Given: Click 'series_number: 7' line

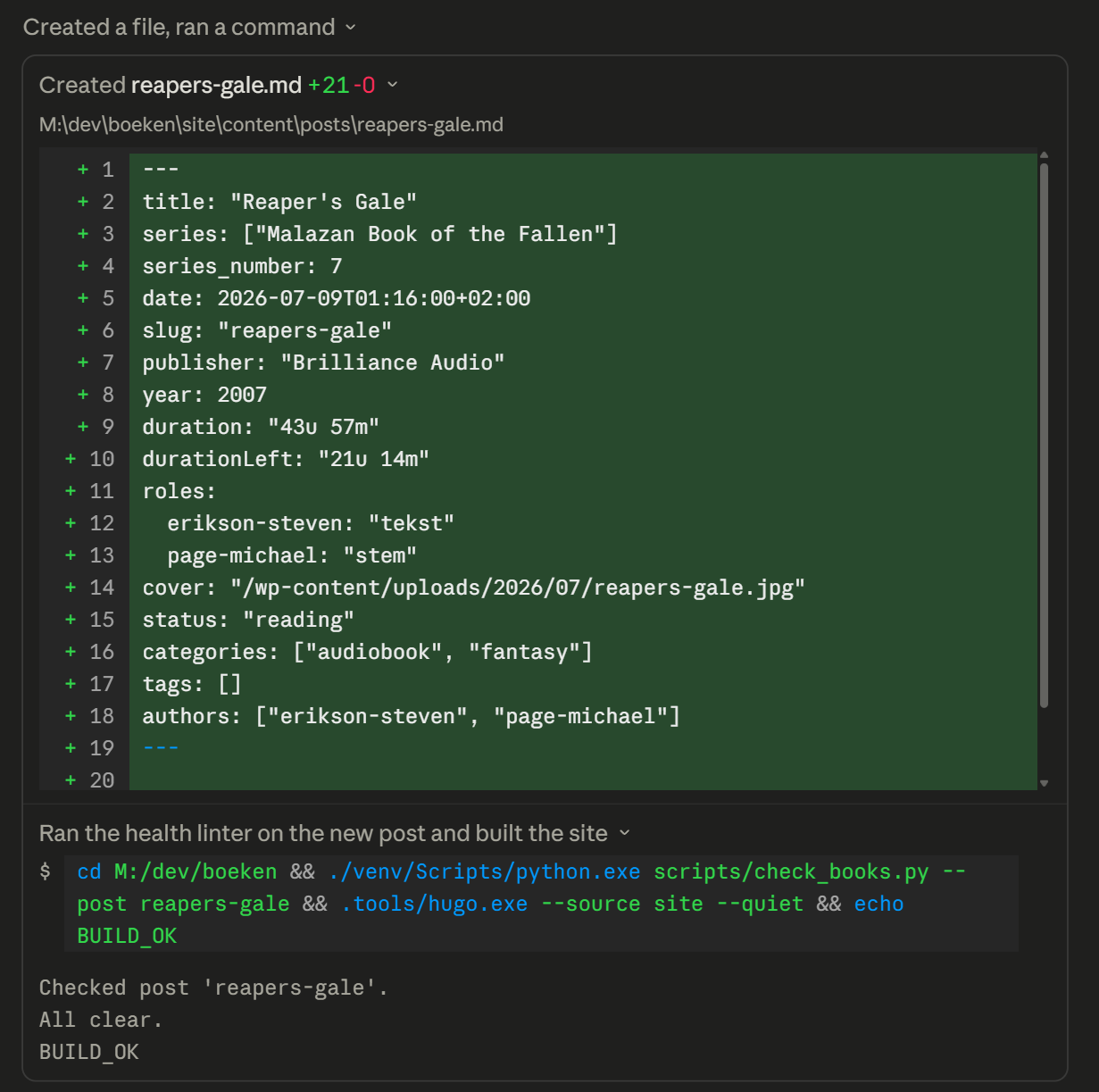Looking at the screenshot, I should [242, 266].
